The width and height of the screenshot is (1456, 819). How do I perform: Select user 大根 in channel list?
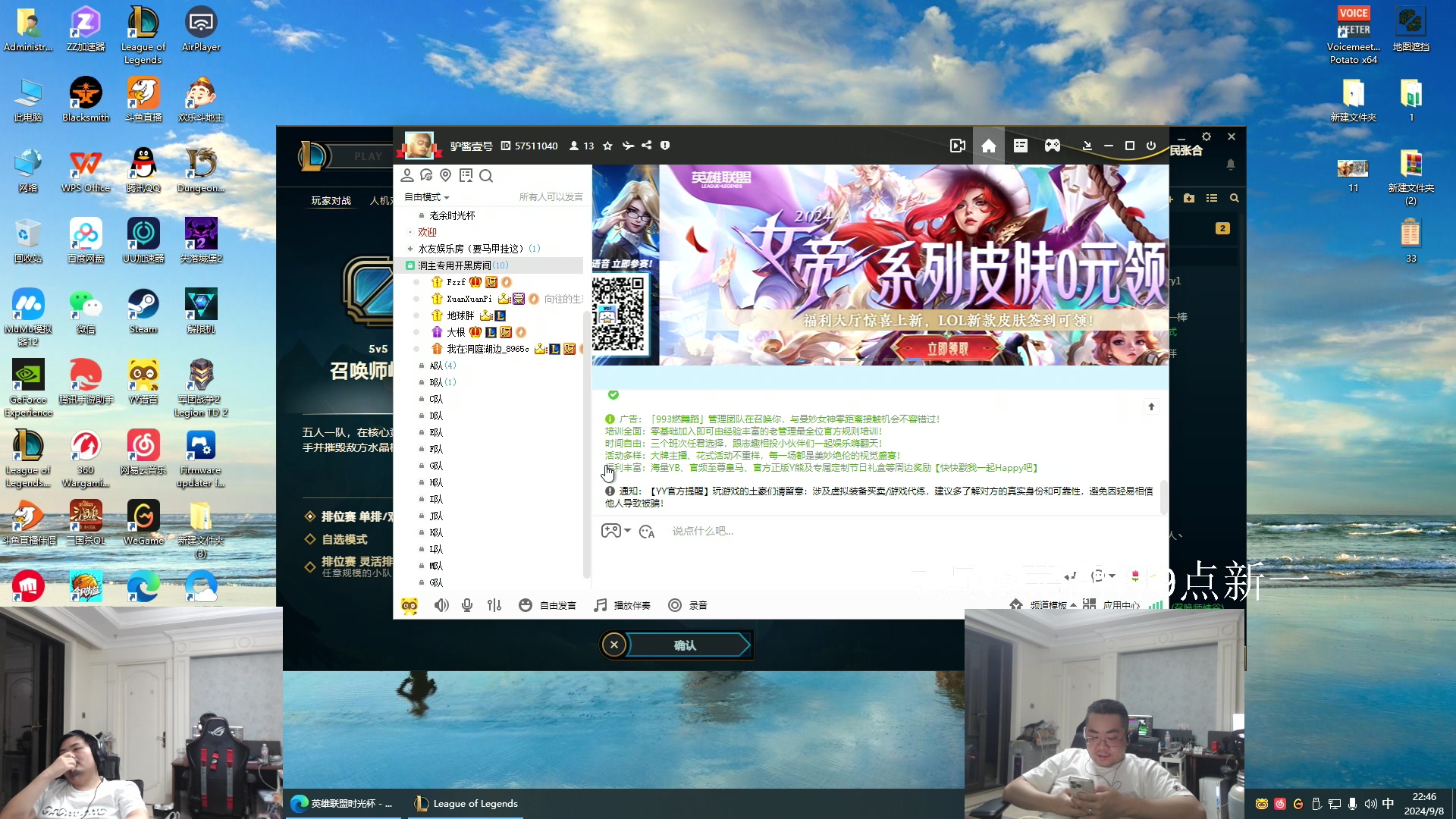click(456, 332)
